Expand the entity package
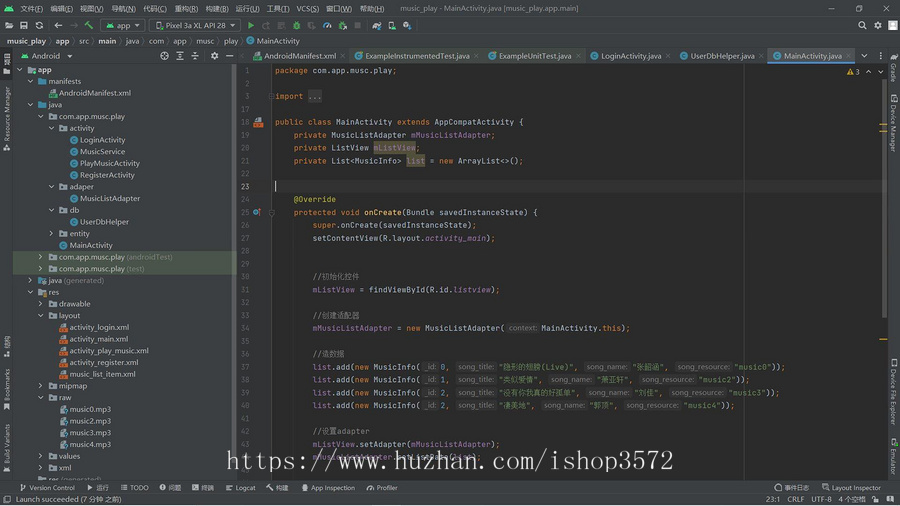This screenshot has height=506, width=900. pos(52,233)
